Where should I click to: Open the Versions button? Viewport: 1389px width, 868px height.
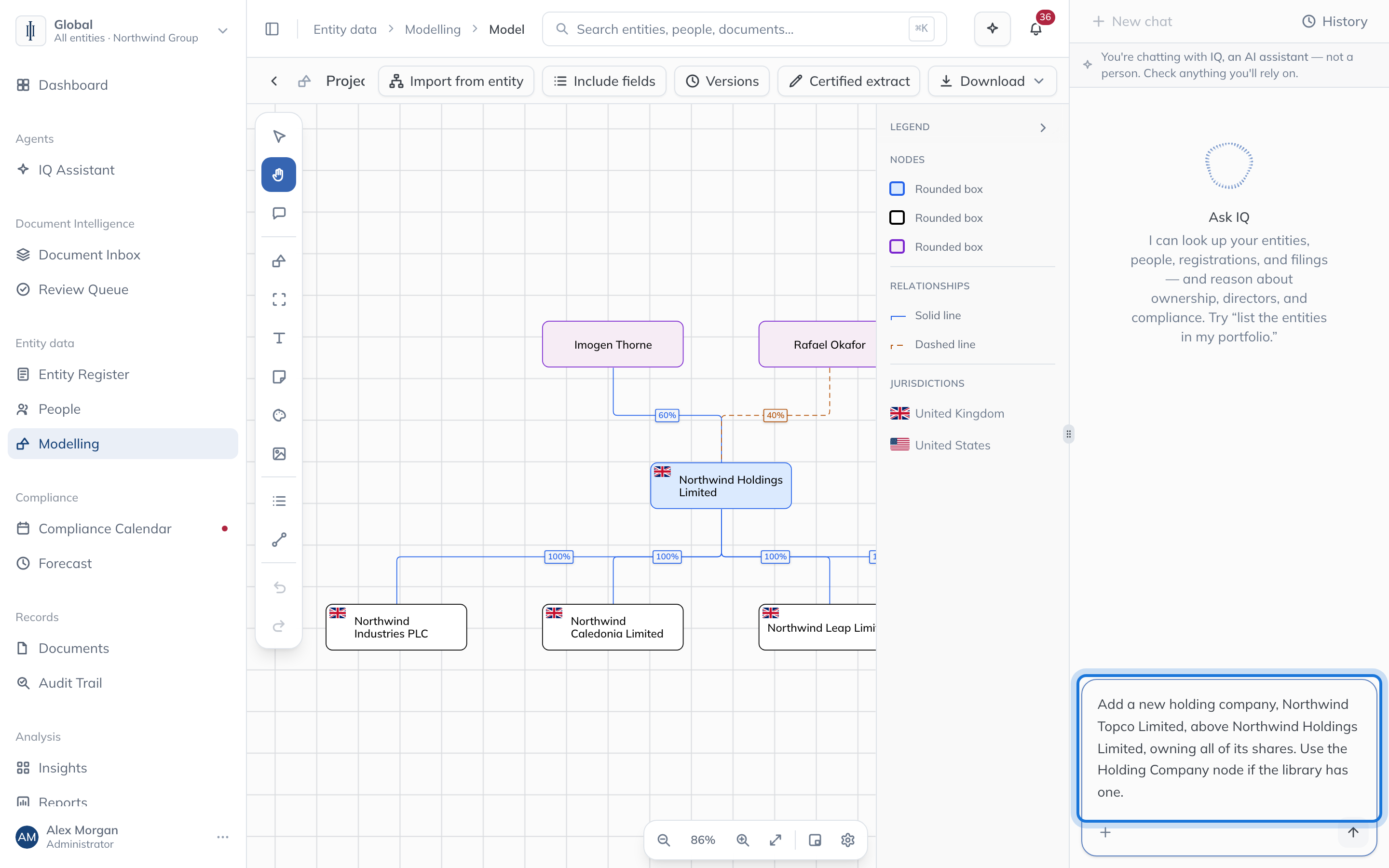(x=722, y=81)
